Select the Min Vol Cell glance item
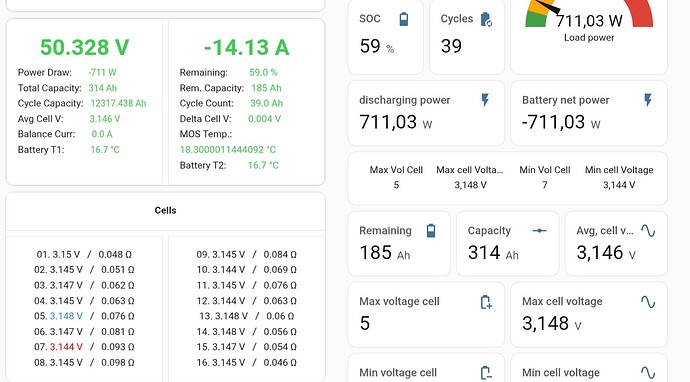Screen dimensions: 690x382 [545, 177]
